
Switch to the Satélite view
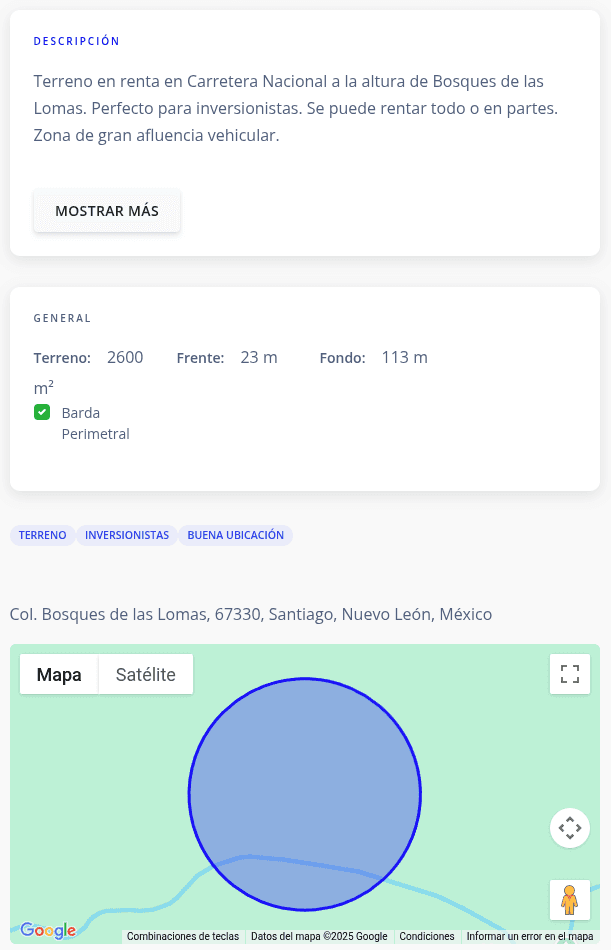pos(146,675)
